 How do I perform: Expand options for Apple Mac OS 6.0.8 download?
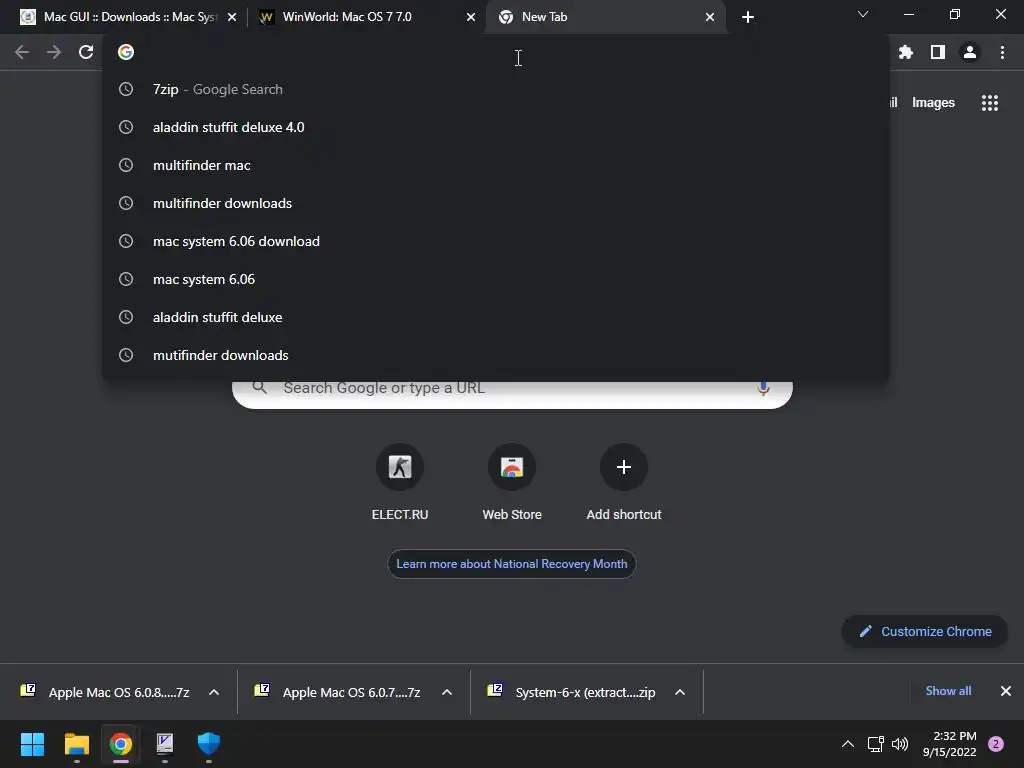(x=214, y=692)
